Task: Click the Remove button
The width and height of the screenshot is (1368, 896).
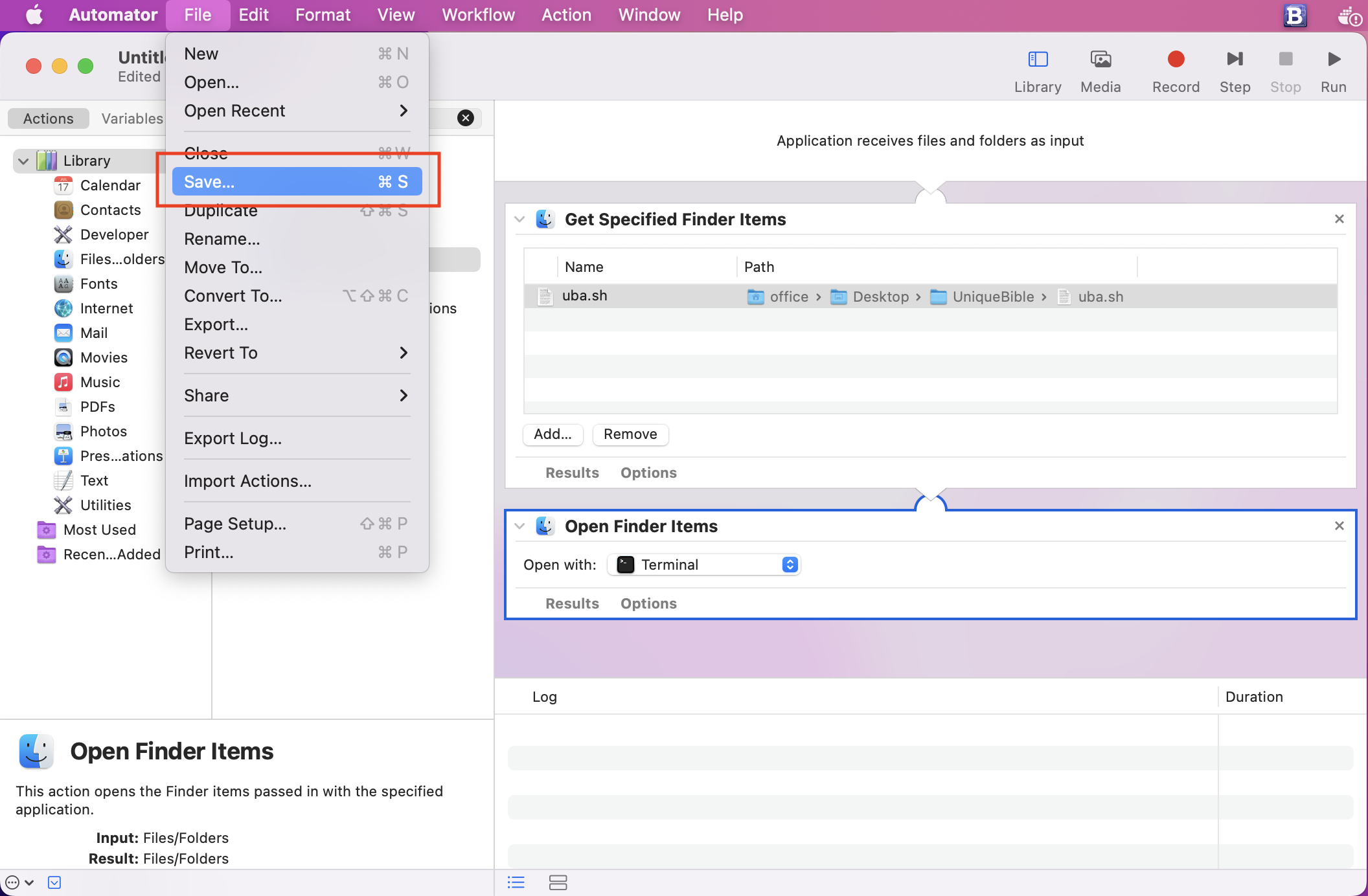Action: coord(630,434)
